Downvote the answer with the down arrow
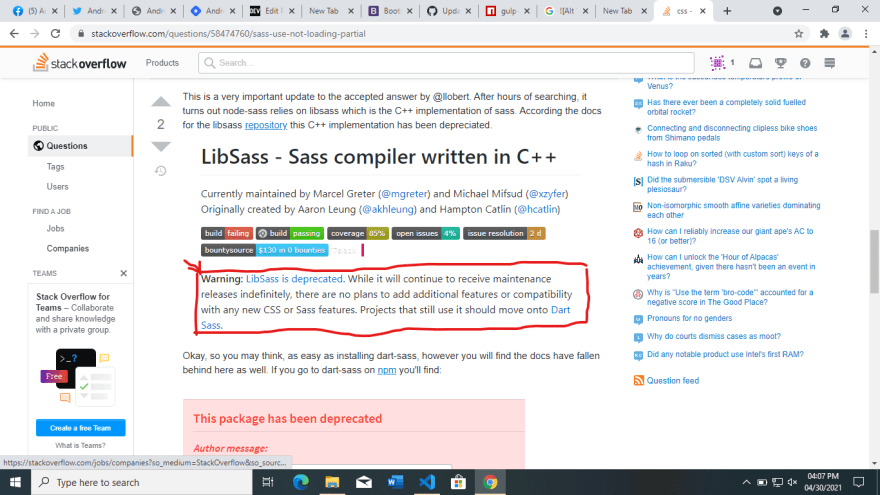Viewport: 880px width, 495px height. point(161,147)
